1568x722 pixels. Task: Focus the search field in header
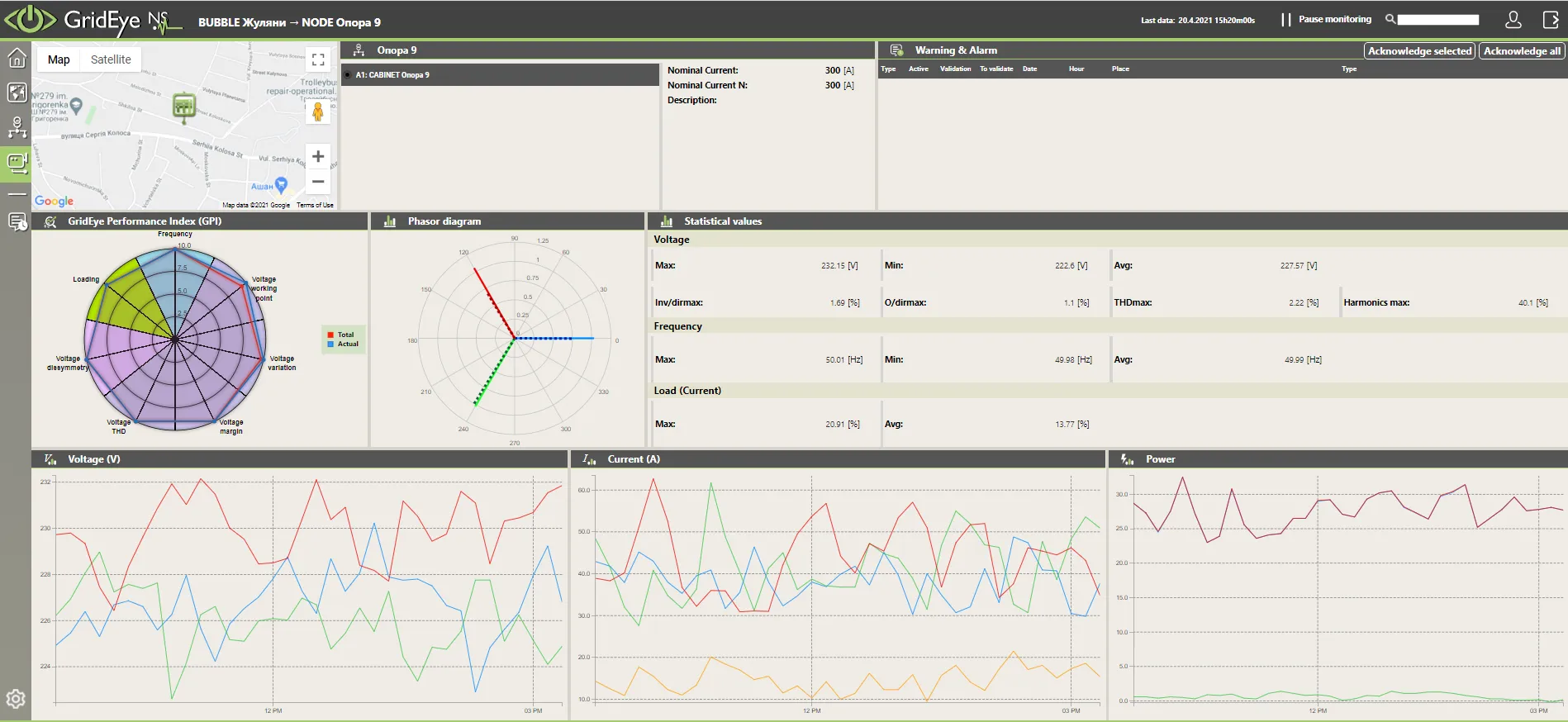tap(1437, 20)
